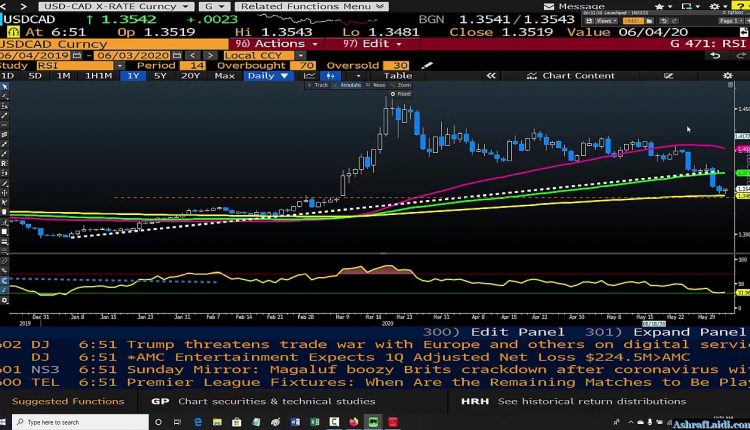Open the Bloomberg help question mark
750x430 pixels.
pyautogui.click(x=738, y=6)
